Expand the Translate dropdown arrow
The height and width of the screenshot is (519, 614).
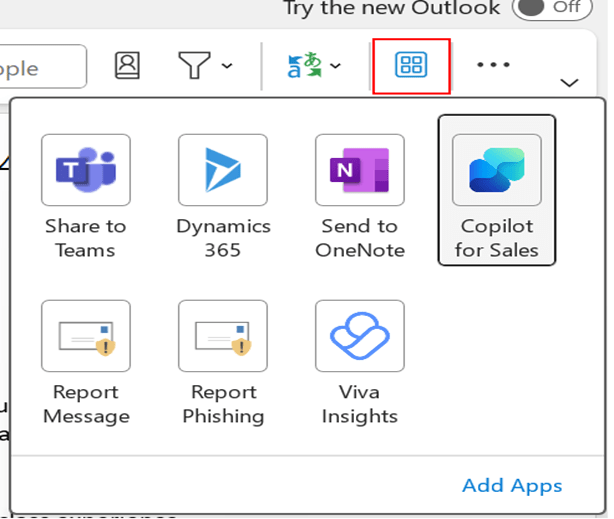click(335, 67)
